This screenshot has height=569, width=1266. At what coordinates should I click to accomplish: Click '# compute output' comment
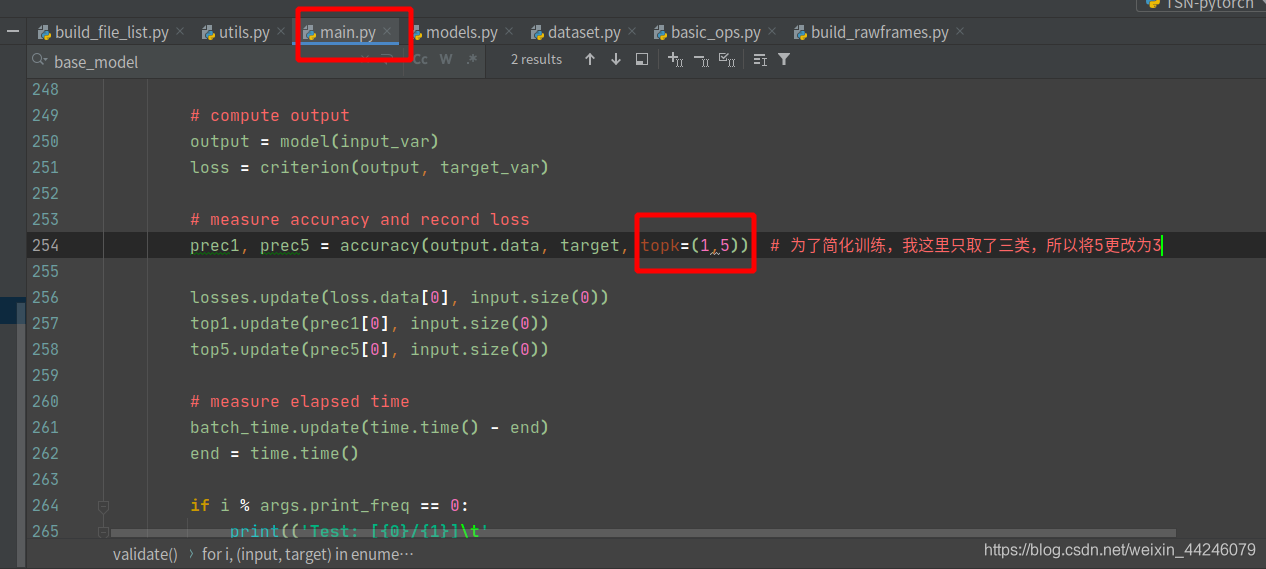point(270,115)
